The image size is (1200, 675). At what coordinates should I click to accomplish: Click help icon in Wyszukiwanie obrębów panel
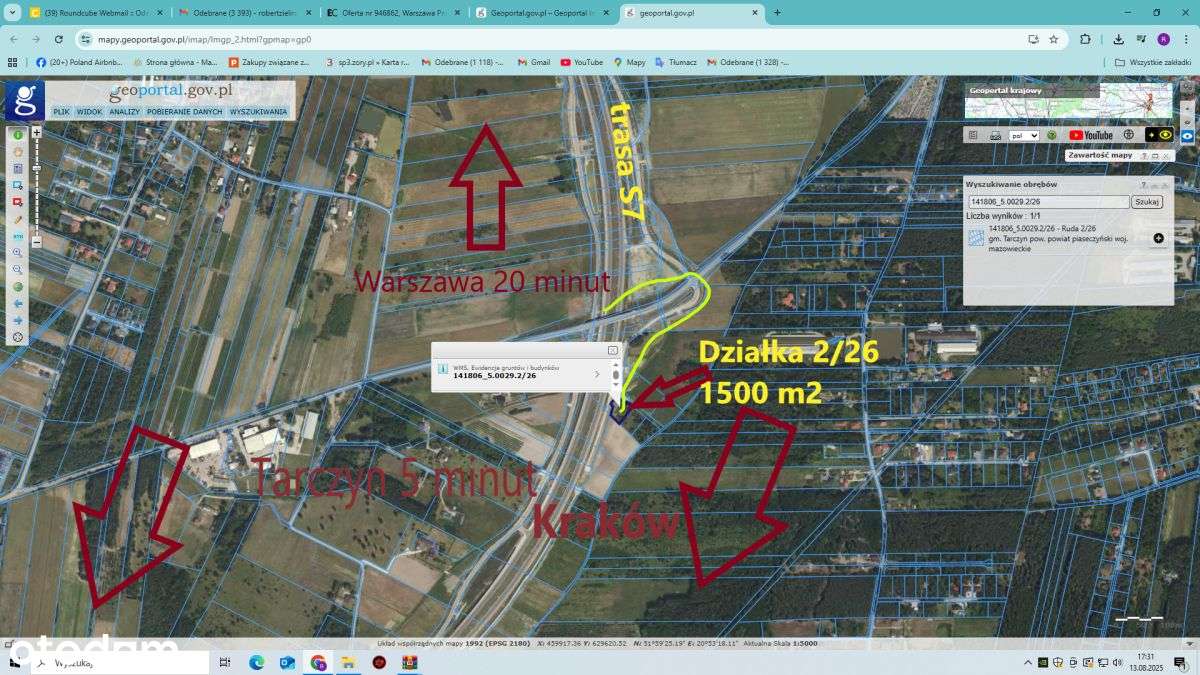coord(1144,185)
